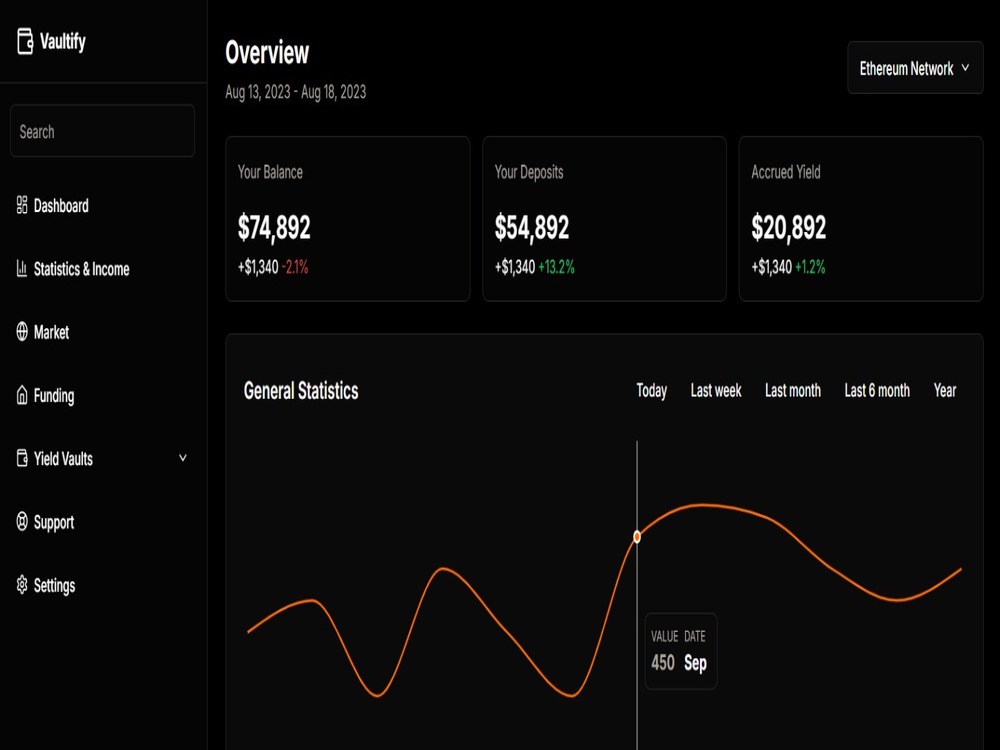
Task: Focus the Search input field
Action: click(x=102, y=131)
